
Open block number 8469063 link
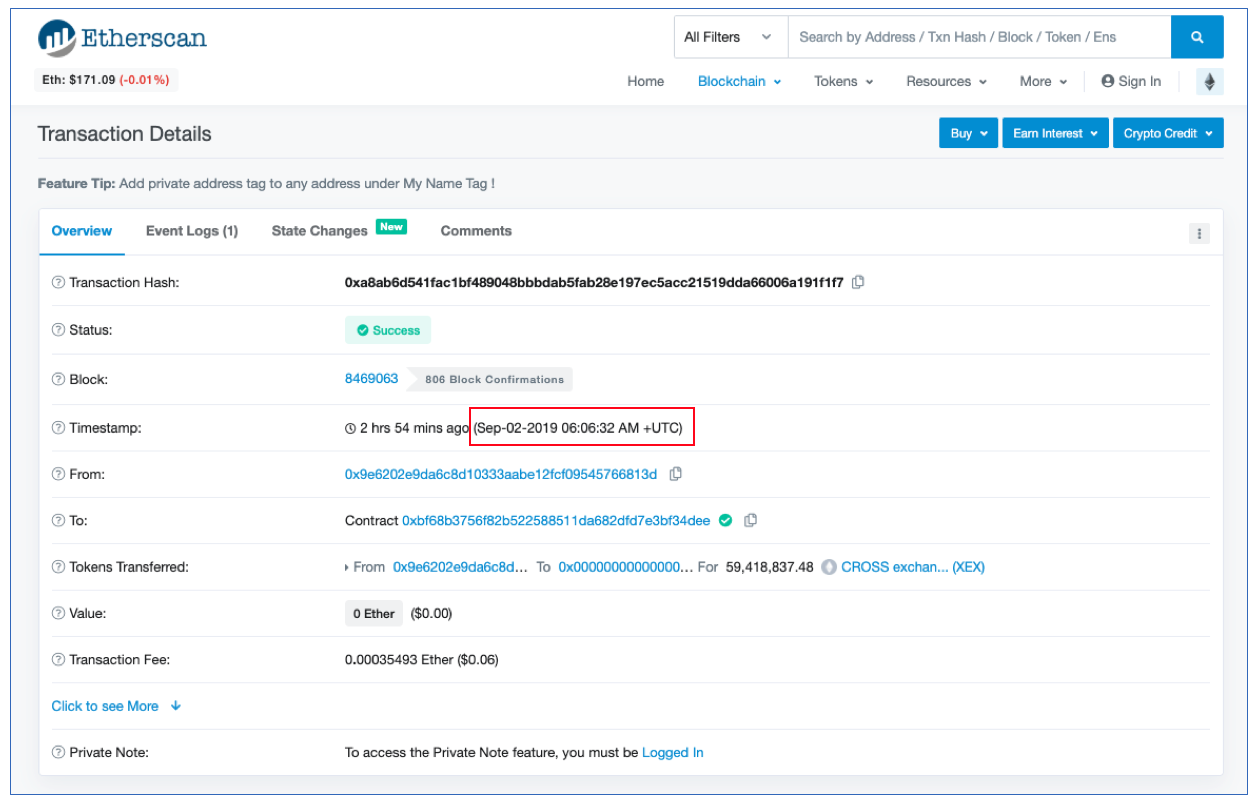tap(371, 379)
